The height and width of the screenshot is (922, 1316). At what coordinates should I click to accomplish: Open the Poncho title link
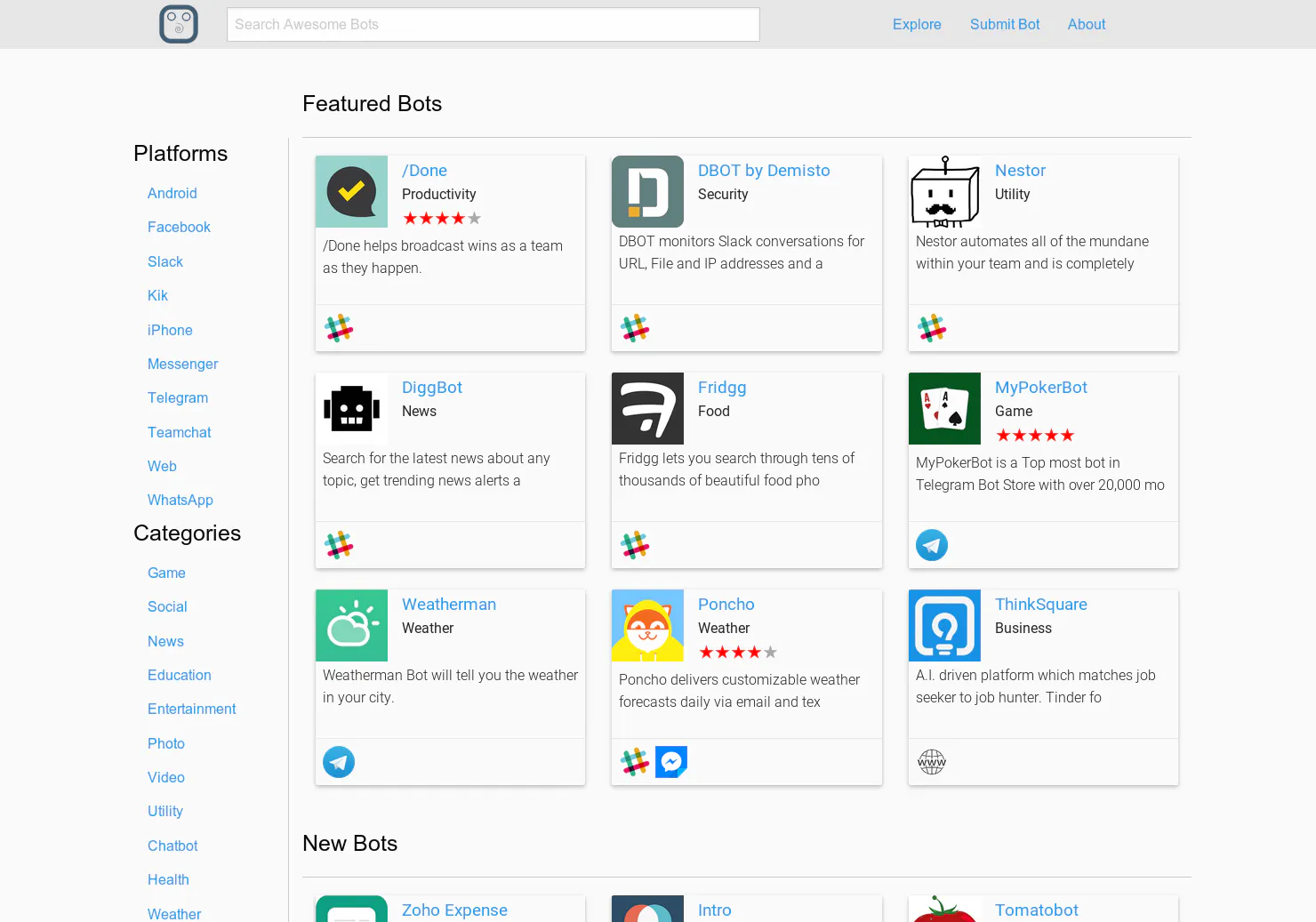point(726,604)
